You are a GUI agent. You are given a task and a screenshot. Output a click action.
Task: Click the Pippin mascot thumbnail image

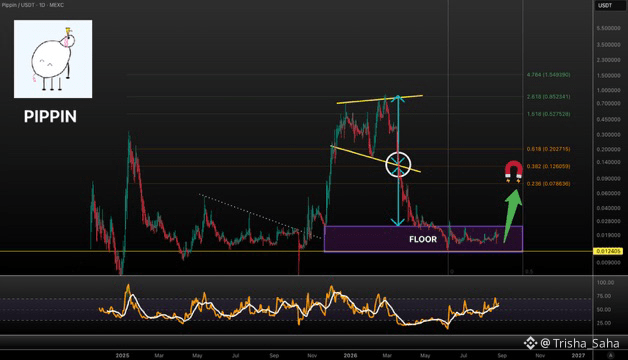[53, 59]
